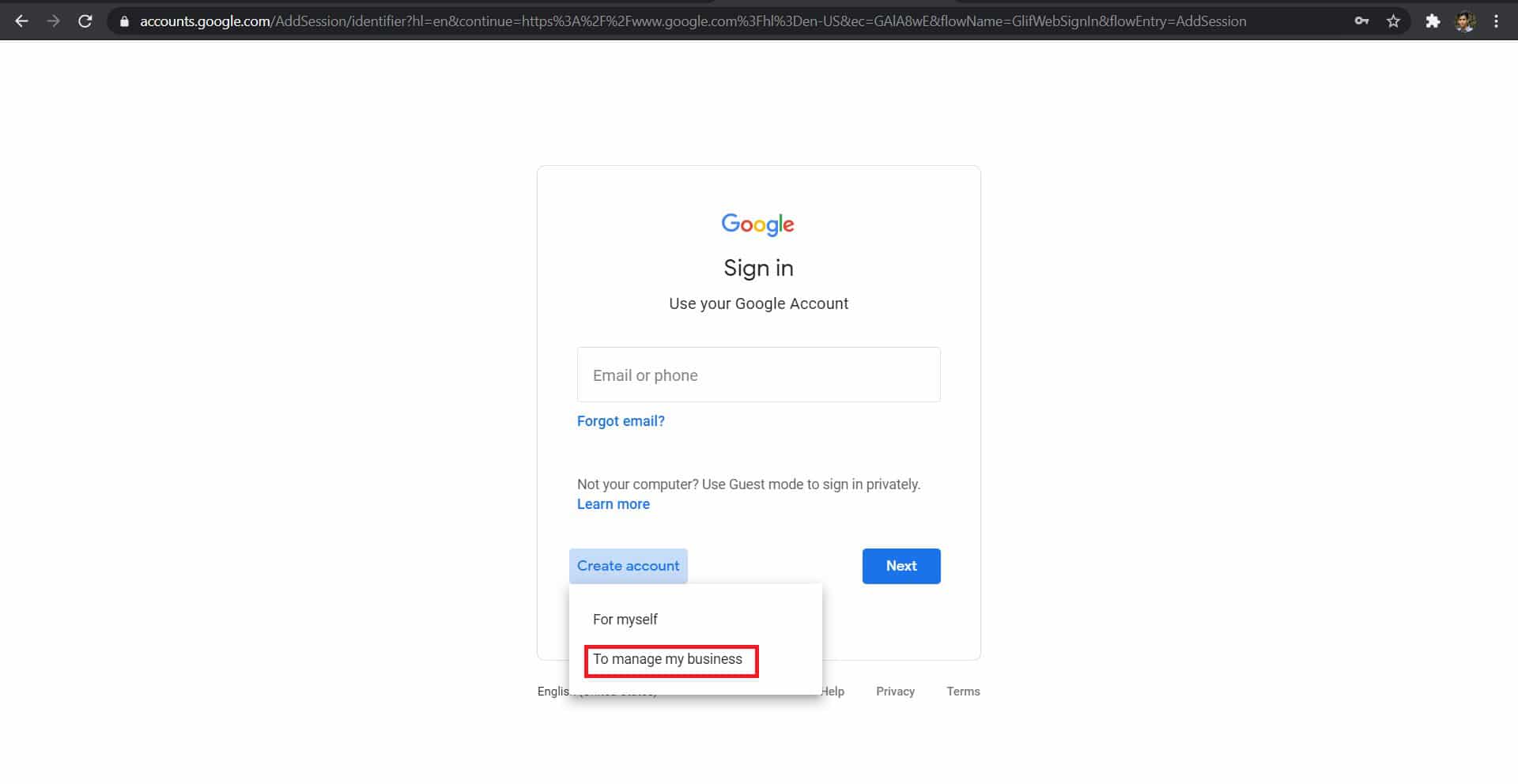Viewport: 1518px width, 784px height.
Task: Expand the Create account options
Action: (628, 566)
